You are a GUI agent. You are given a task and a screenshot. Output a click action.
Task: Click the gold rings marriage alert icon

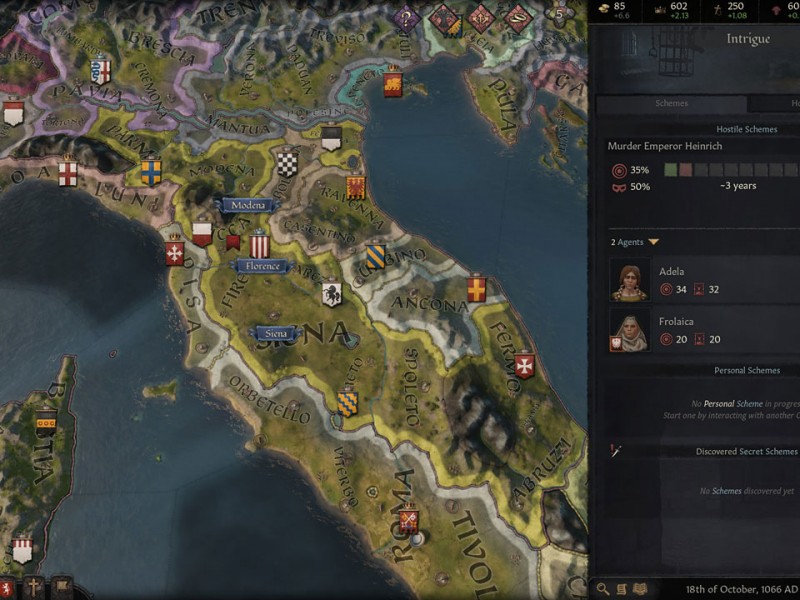click(517, 19)
